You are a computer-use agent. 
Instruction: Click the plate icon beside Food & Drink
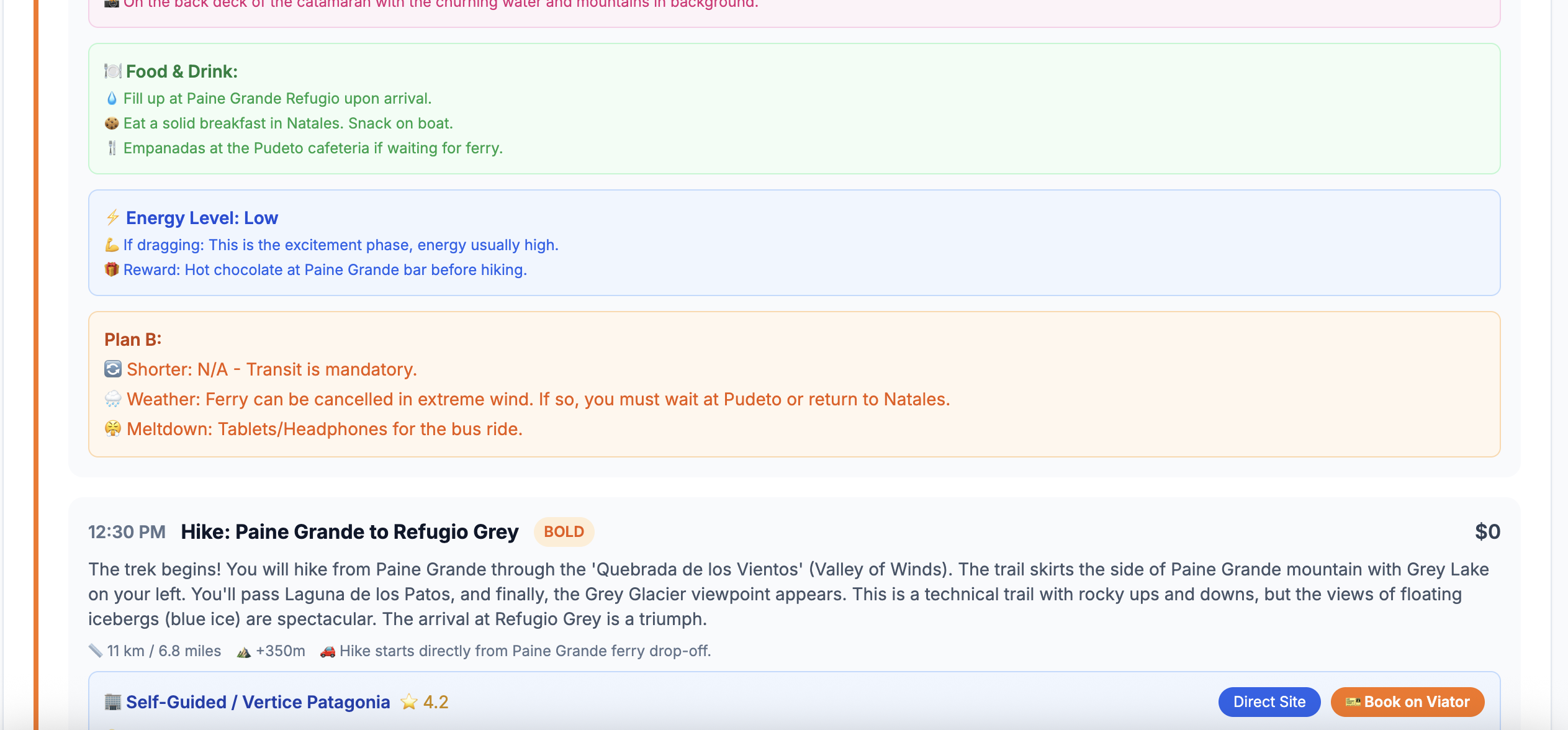[x=112, y=71]
